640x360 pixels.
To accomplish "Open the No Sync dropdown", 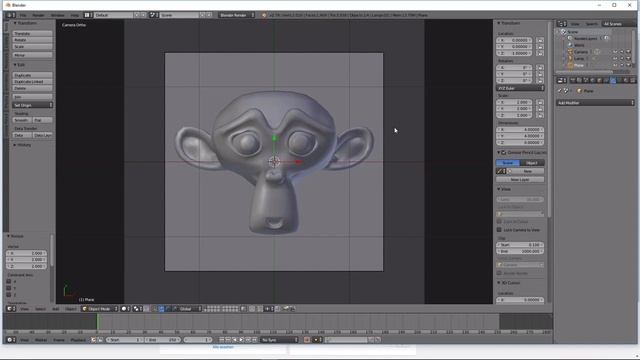I will coord(280,340).
